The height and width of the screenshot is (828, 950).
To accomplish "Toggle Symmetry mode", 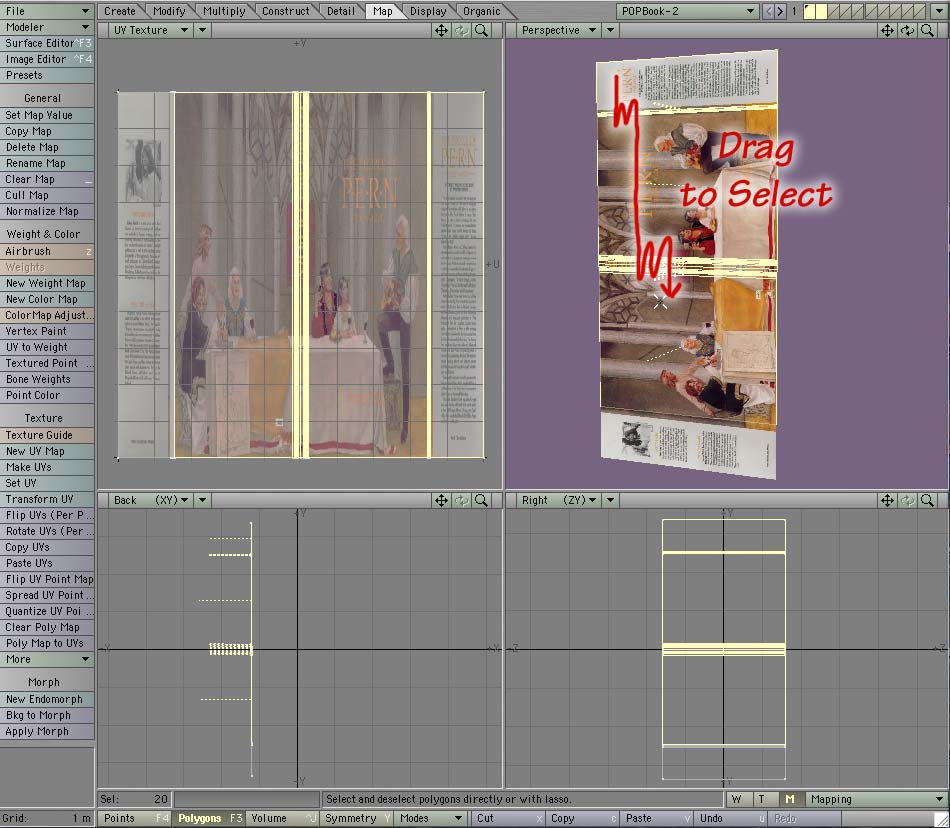I will point(357,818).
